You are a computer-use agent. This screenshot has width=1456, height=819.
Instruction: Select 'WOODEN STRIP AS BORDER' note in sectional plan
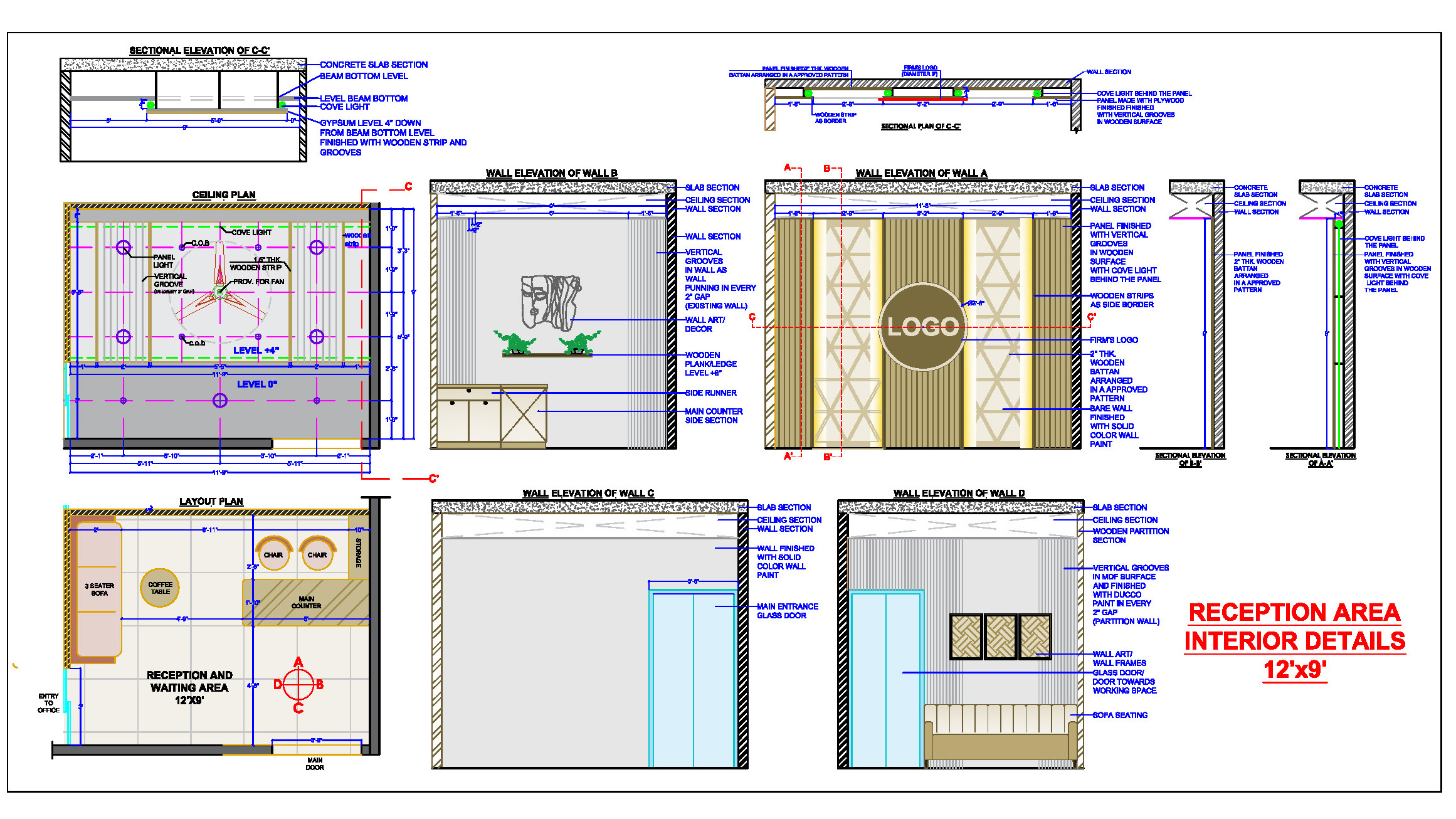point(835,117)
